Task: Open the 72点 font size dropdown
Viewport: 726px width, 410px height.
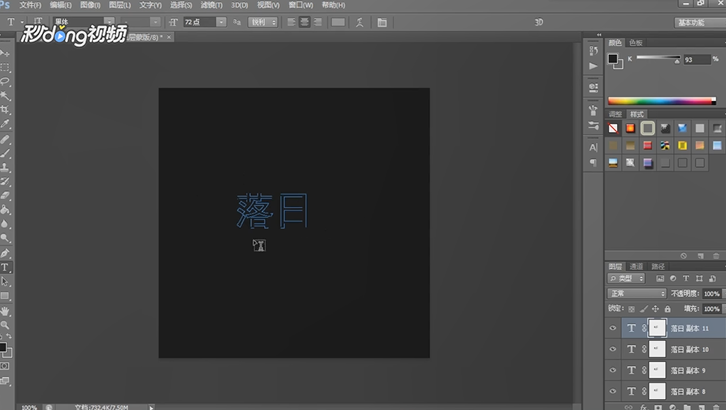Action: (221, 22)
